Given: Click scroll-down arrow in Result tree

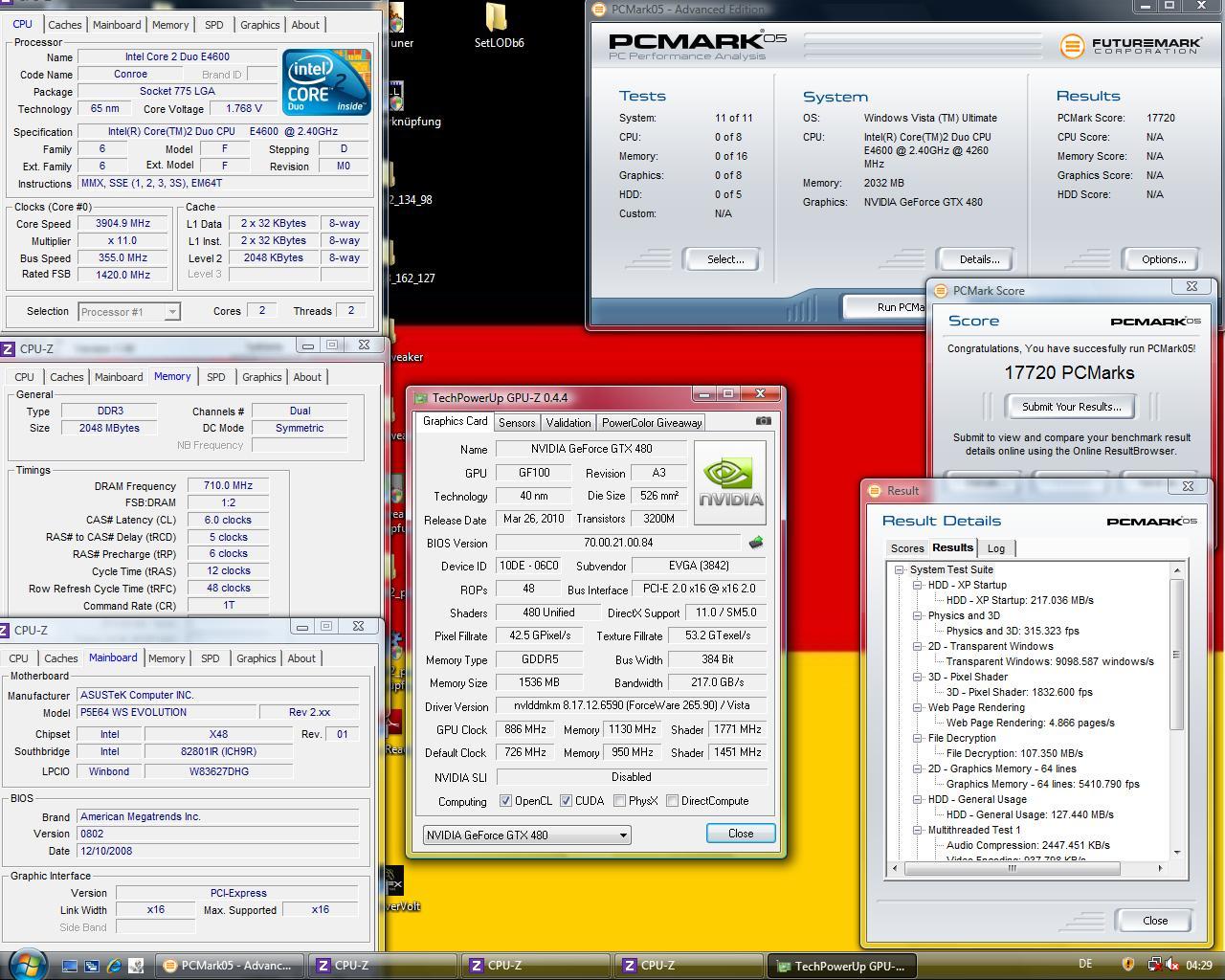Looking at the screenshot, I should pos(1176,852).
